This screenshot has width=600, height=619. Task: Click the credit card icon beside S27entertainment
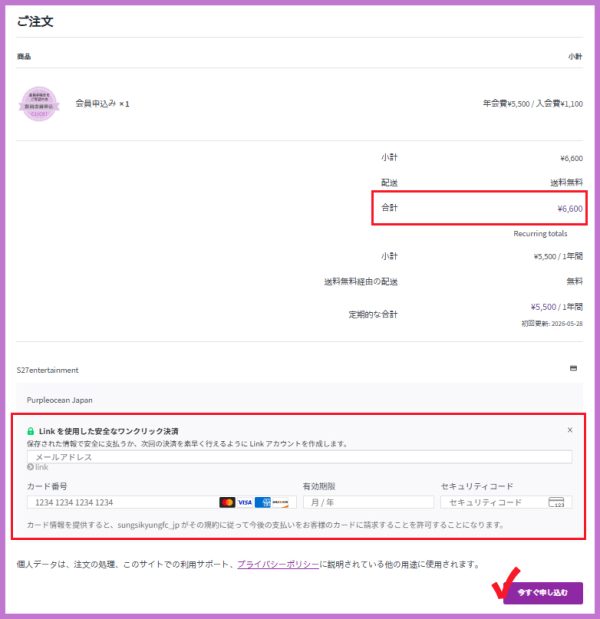573,369
